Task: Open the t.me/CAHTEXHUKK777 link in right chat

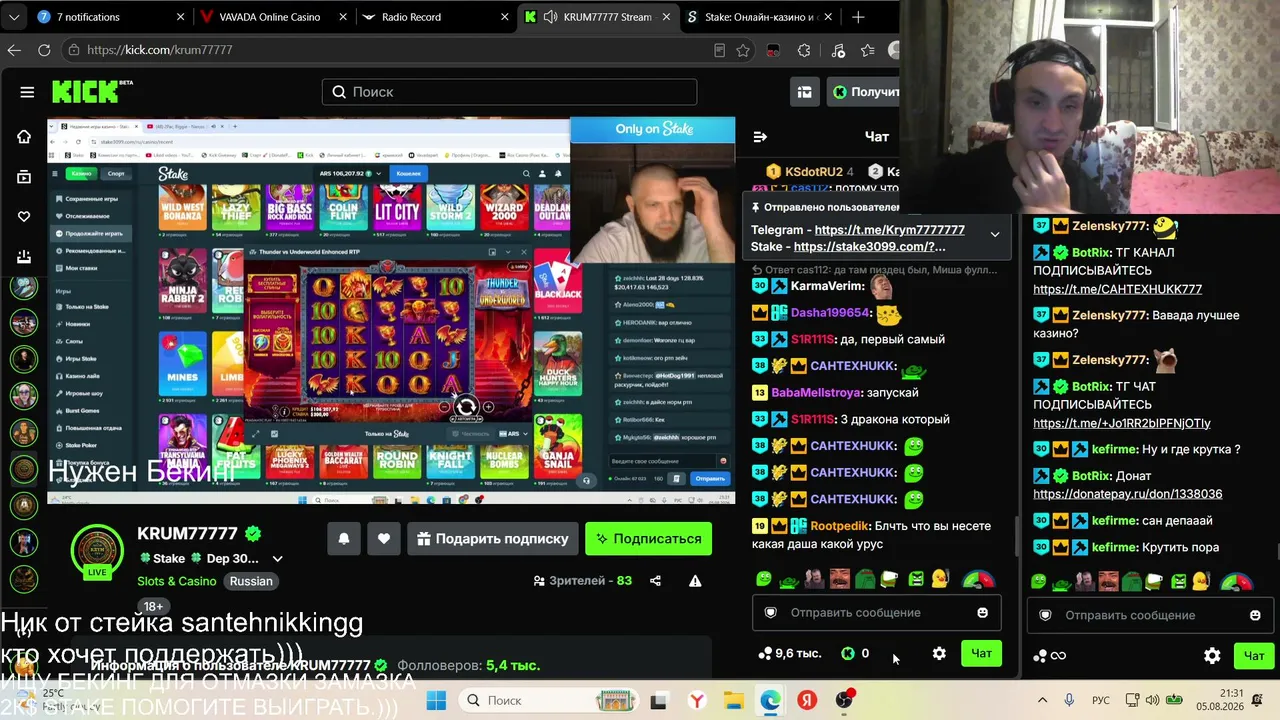Action: coord(1118,289)
